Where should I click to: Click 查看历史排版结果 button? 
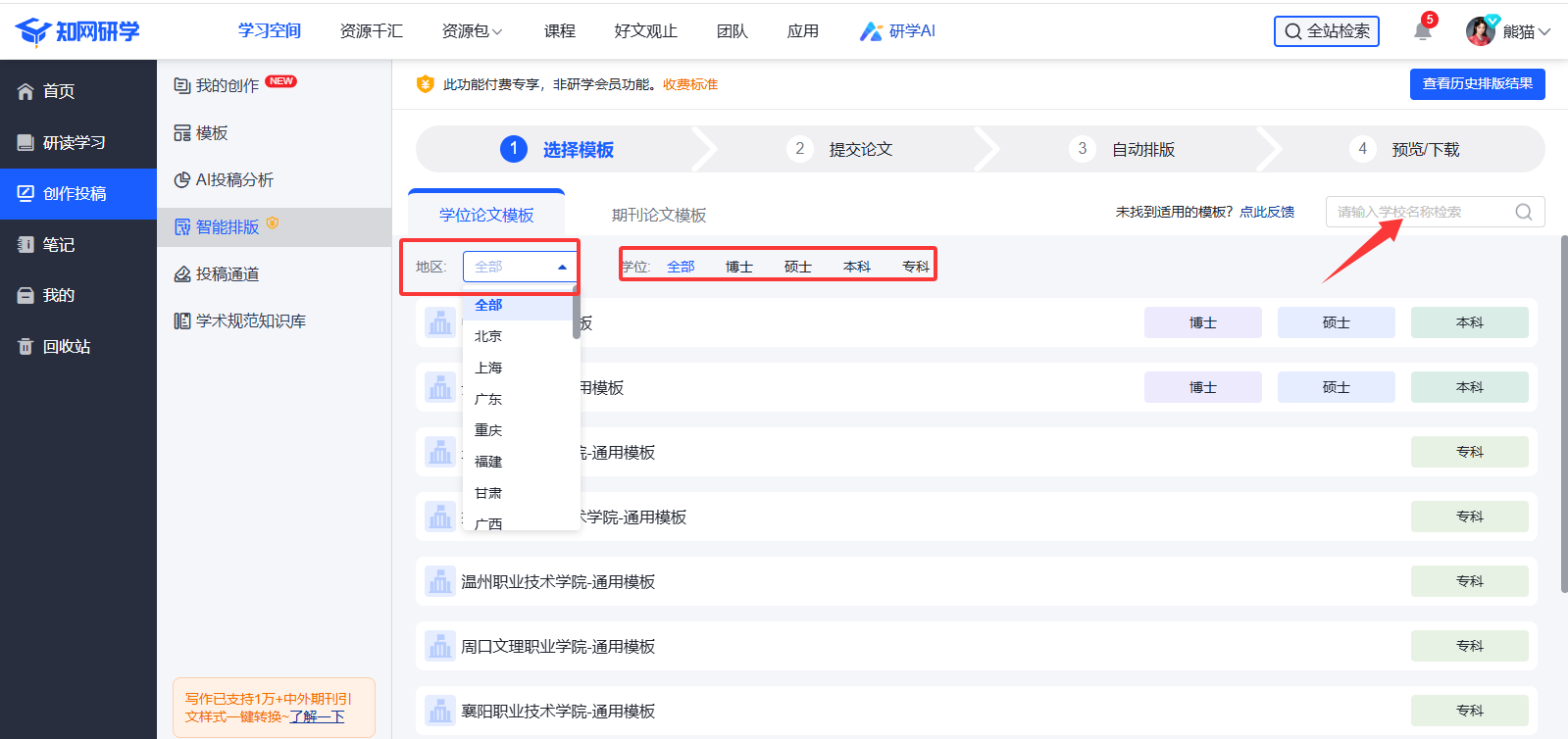click(1477, 84)
